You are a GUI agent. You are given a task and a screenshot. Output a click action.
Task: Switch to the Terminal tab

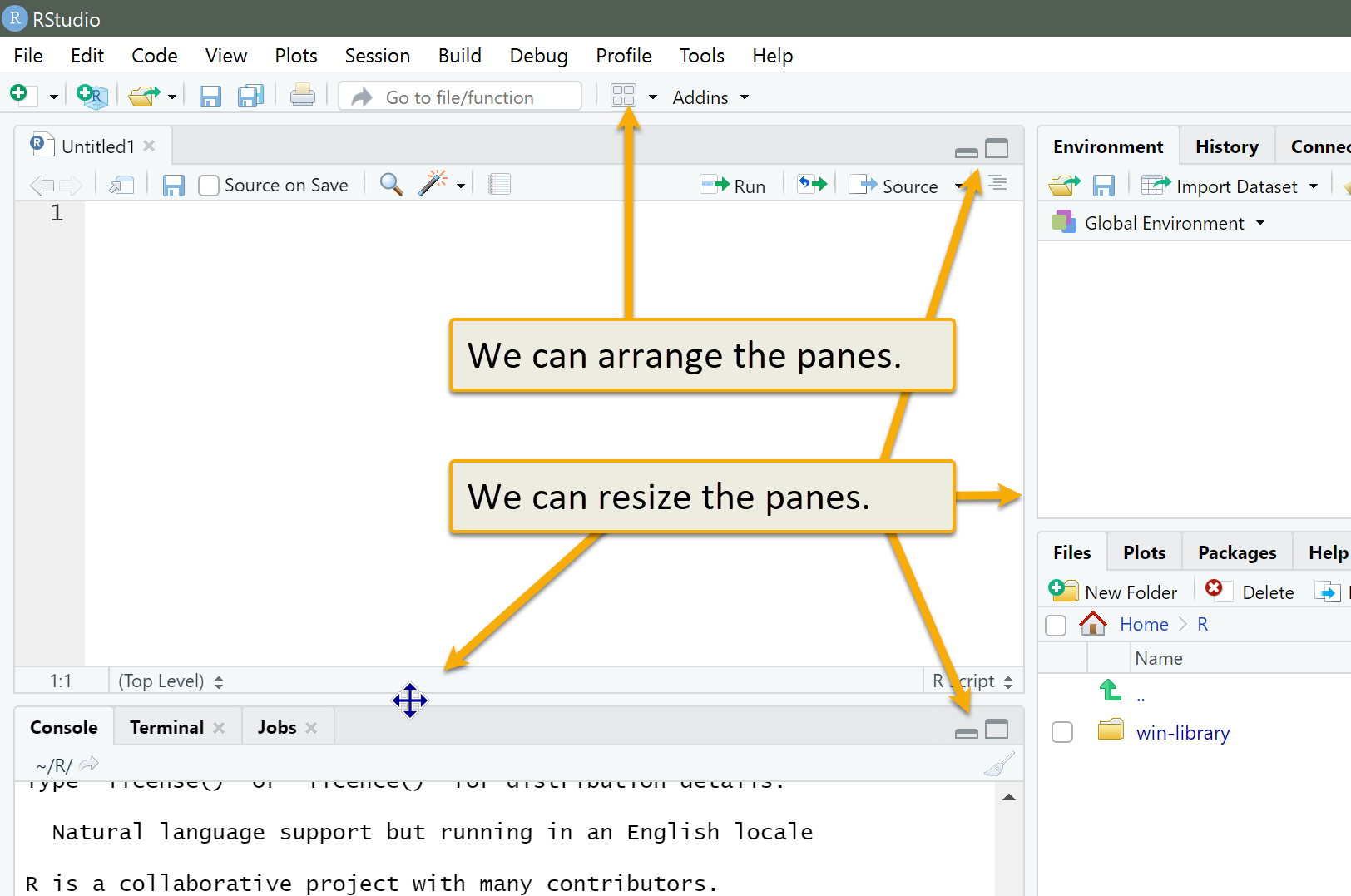coord(166,727)
